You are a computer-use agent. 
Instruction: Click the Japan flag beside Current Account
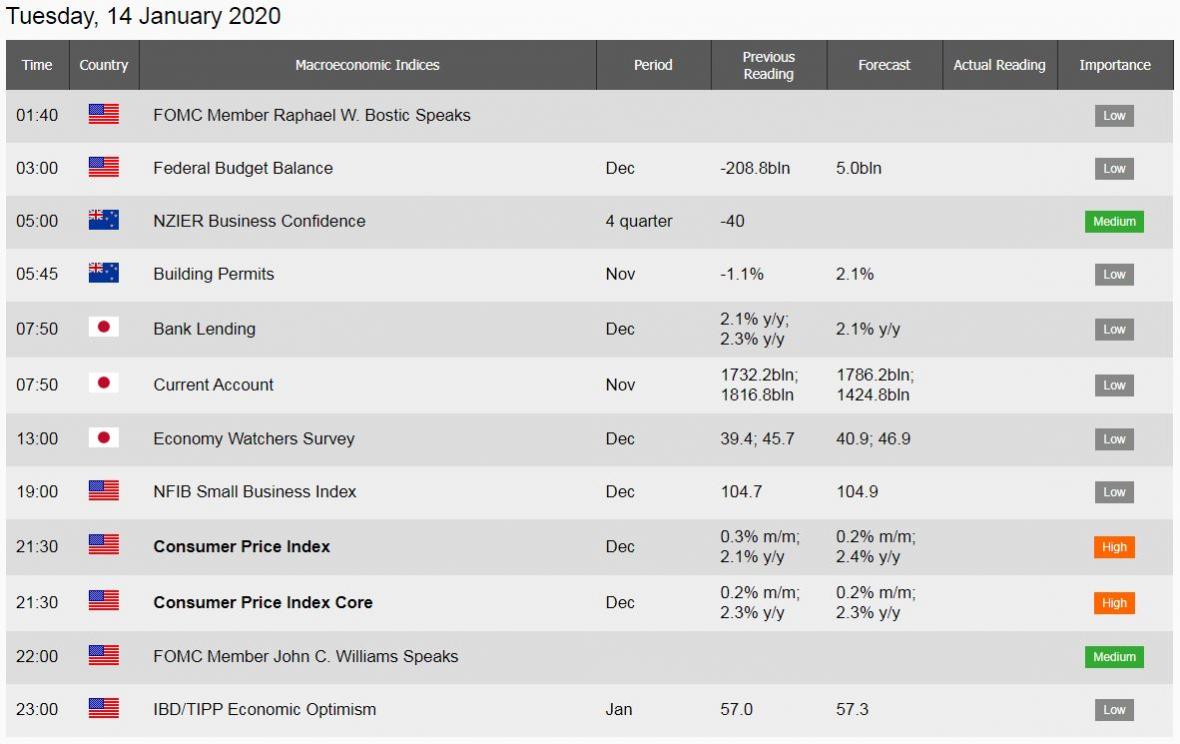103,384
